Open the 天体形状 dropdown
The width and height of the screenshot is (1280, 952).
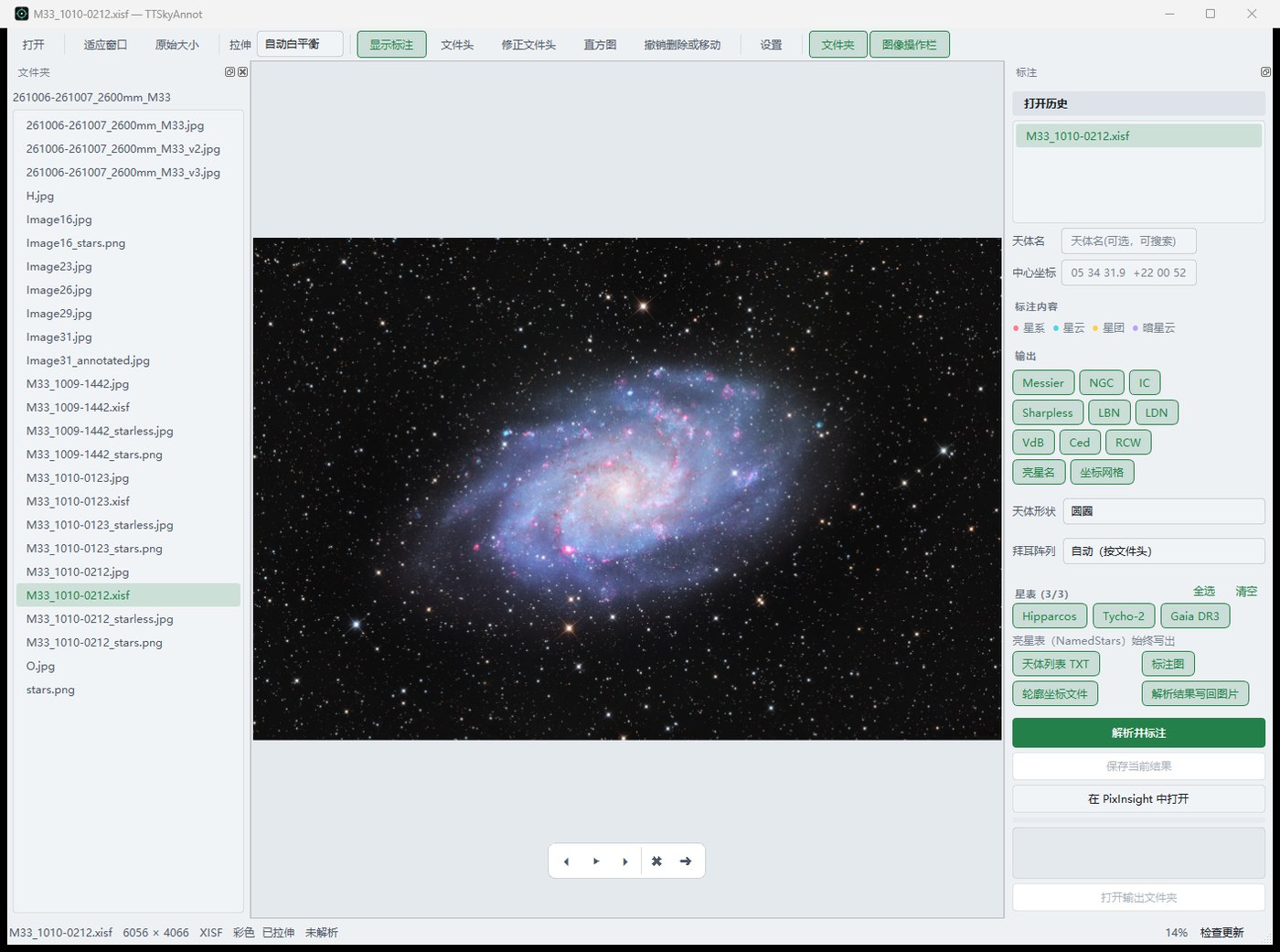1164,511
